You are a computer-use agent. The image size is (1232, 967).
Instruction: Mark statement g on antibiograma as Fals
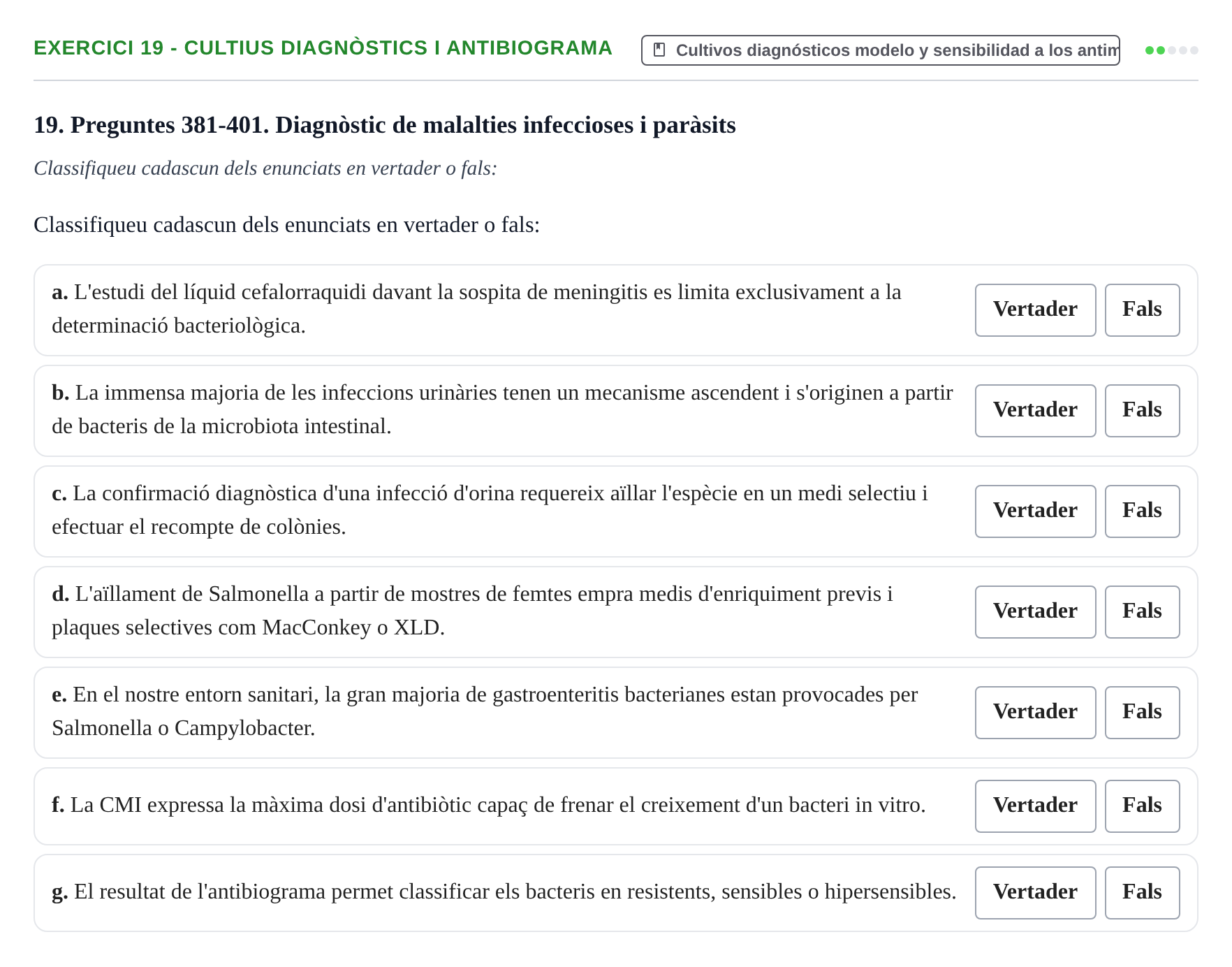[1142, 893]
